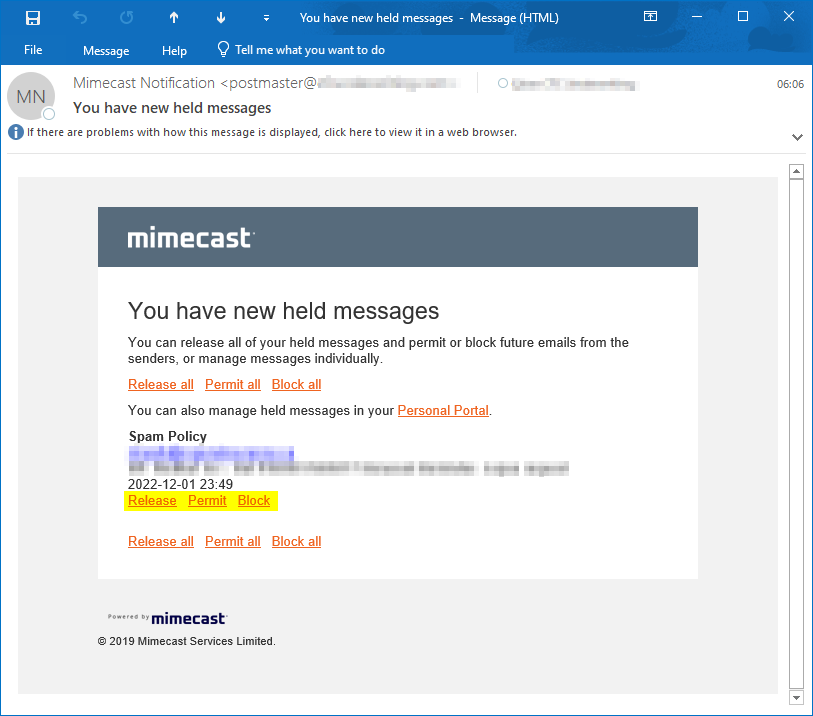Click the scroll down arrow of message body
813x716 pixels.
click(797, 697)
